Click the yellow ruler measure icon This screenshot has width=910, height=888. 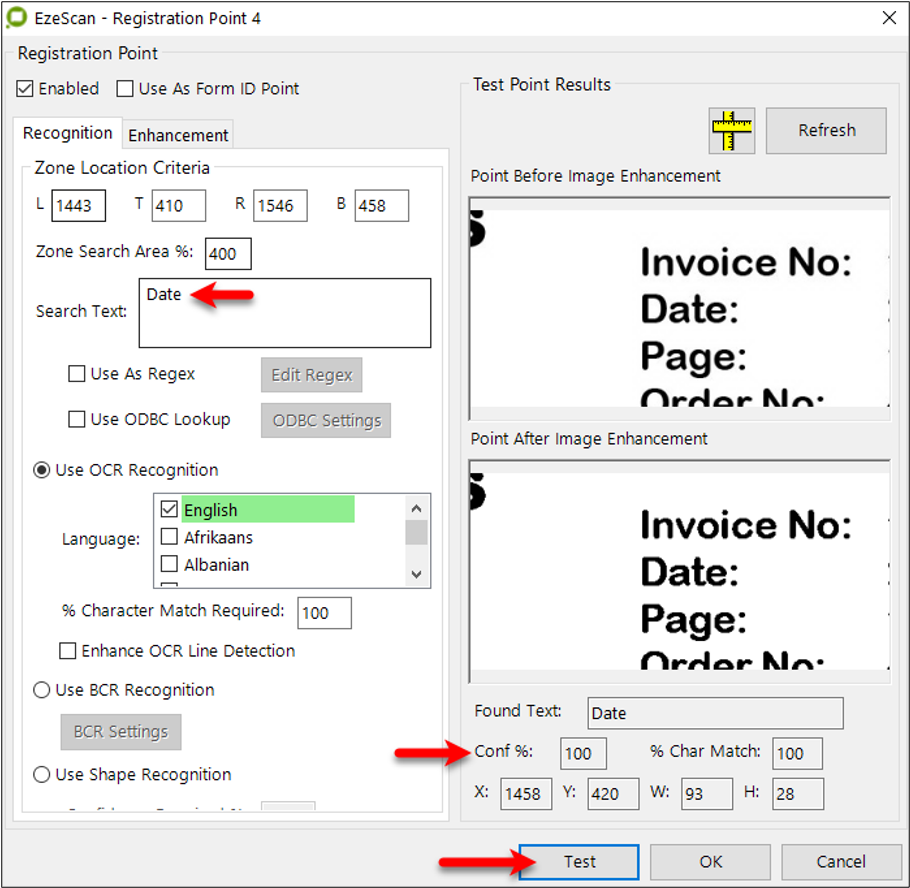[x=731, y=131]
